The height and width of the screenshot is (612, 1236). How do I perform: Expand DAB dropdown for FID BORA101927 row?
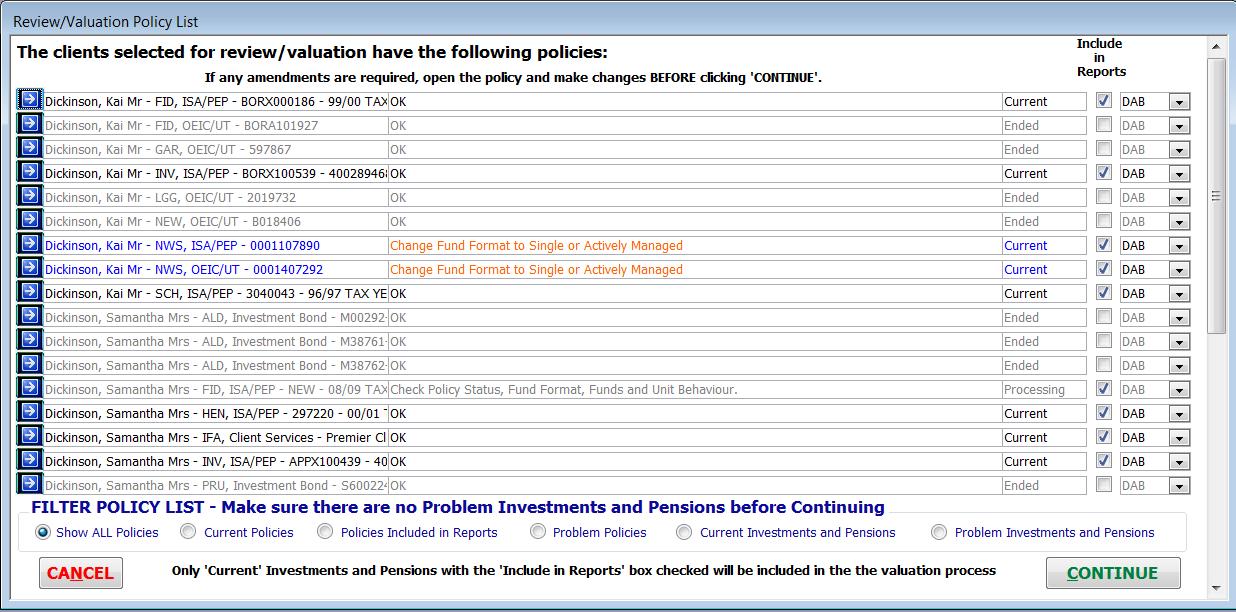pyautogui.click(x=1179, y=126)
